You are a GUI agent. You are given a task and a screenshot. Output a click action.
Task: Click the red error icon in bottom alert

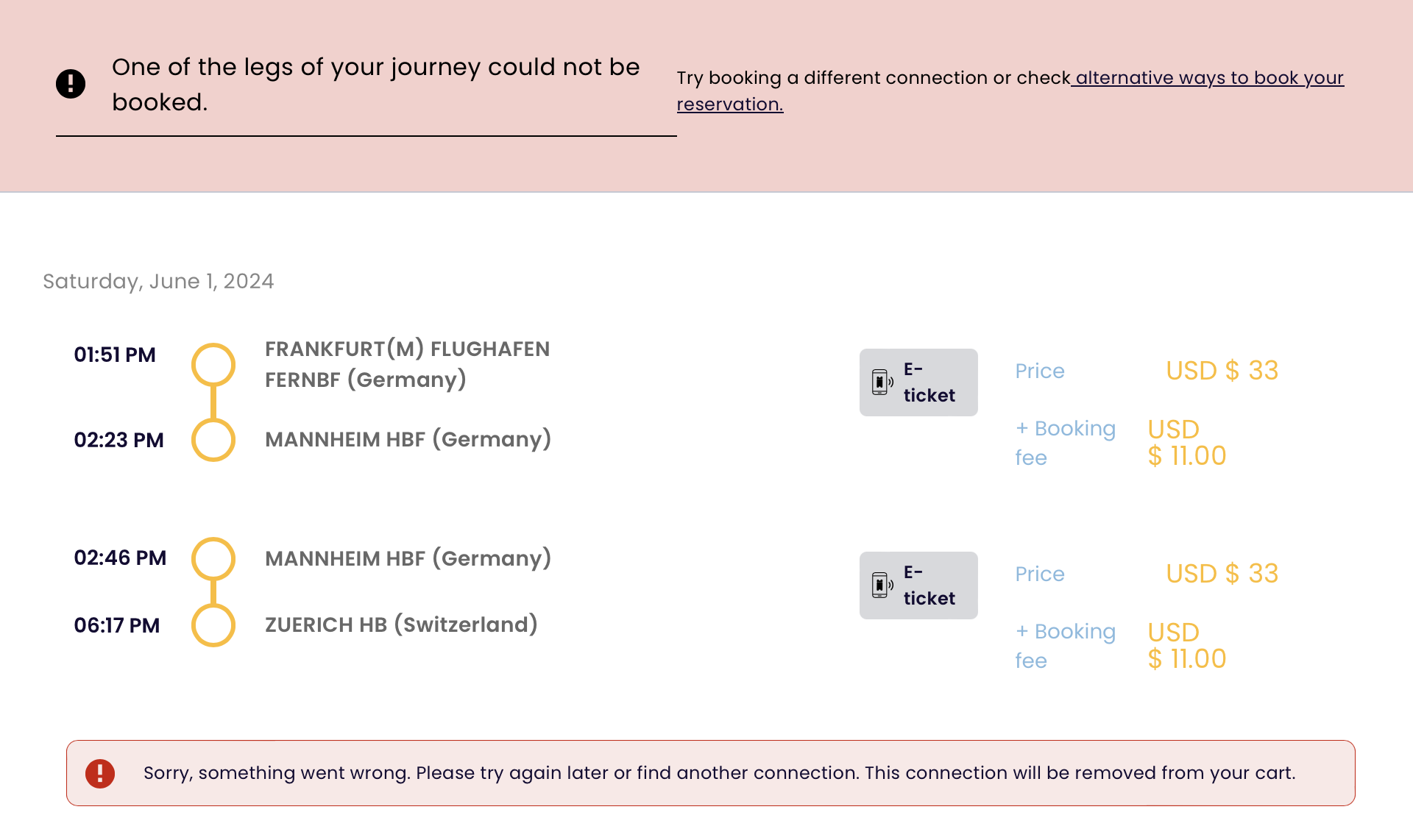click(x=100, y=773)
